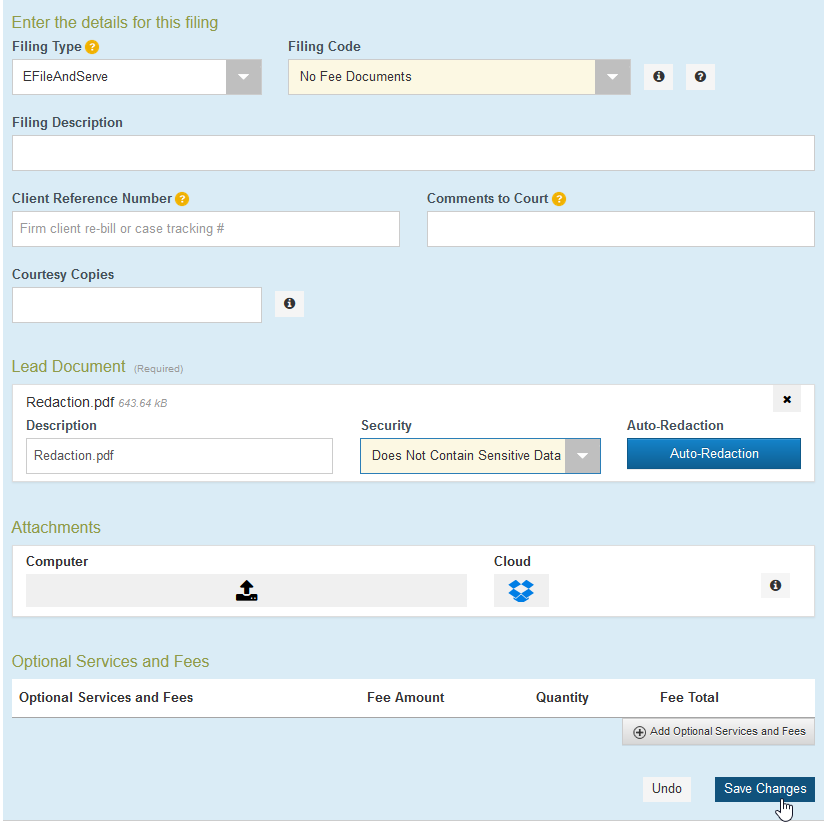Select Dropbox cloud upload icon

pos(521,591)
